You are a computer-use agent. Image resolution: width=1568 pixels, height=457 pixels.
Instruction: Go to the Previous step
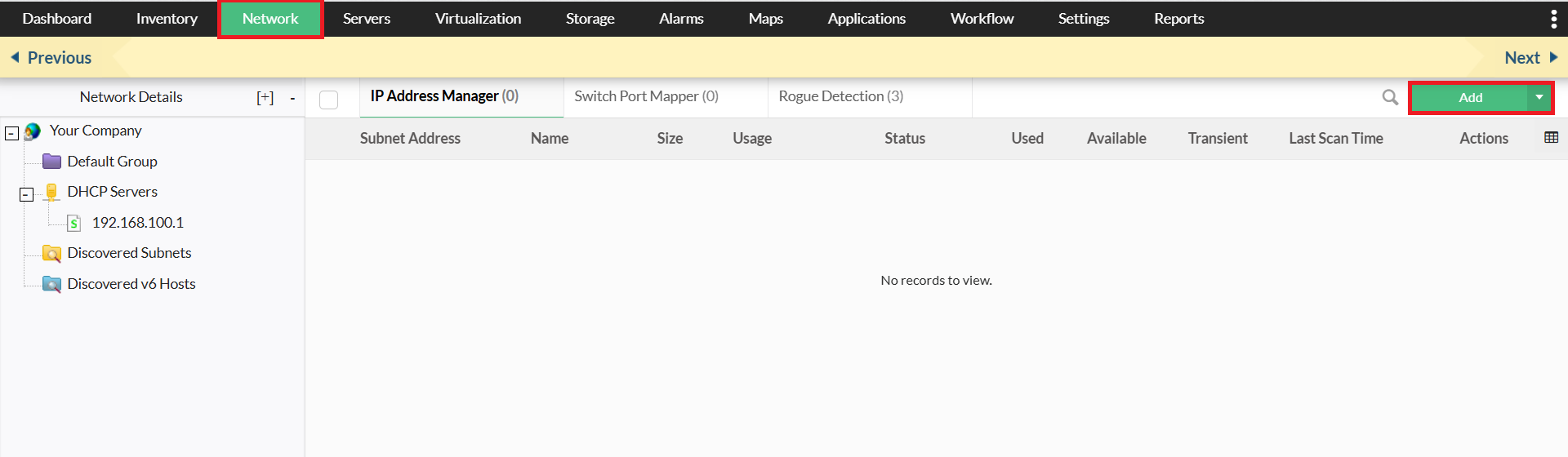[x=51, y=58]
